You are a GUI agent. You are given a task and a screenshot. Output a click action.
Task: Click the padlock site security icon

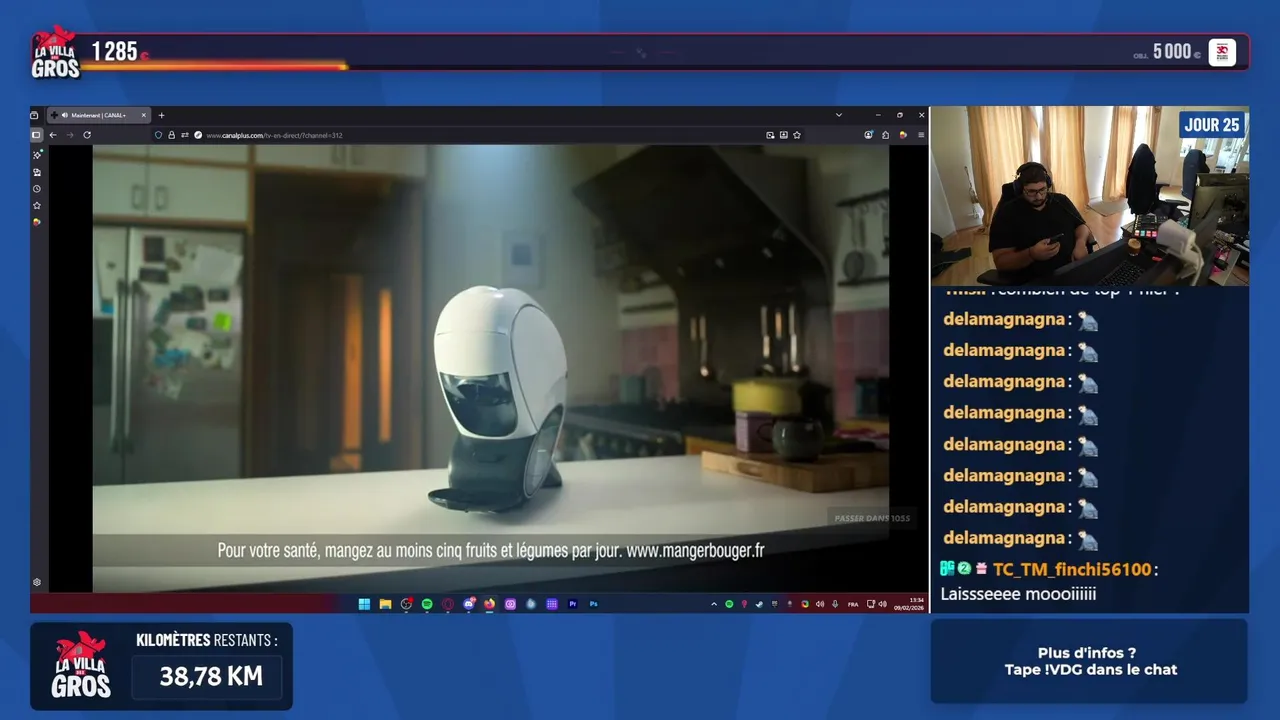pos(171,135)
